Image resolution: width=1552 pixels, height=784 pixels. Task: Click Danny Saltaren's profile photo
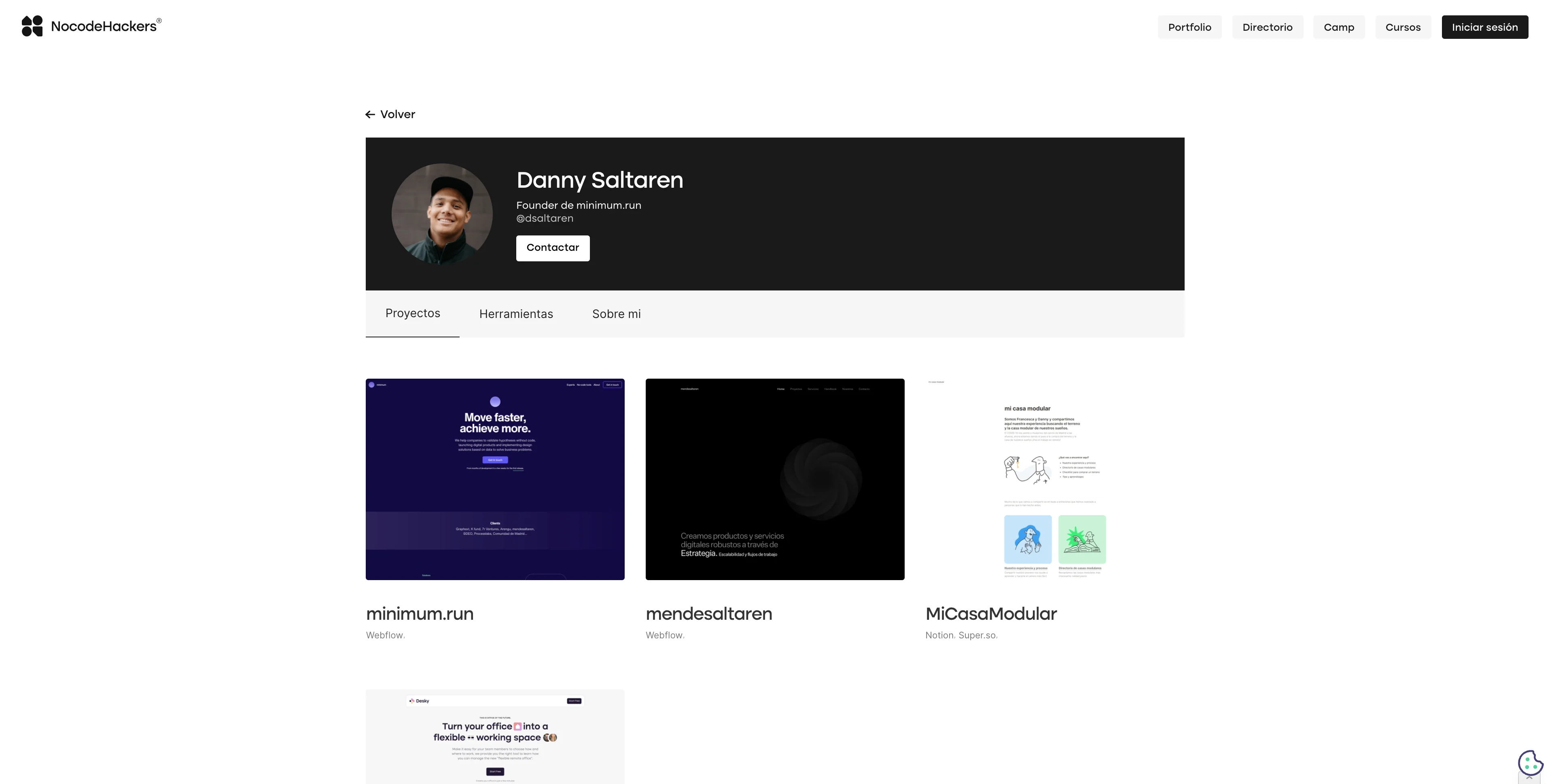coord(442,214)
